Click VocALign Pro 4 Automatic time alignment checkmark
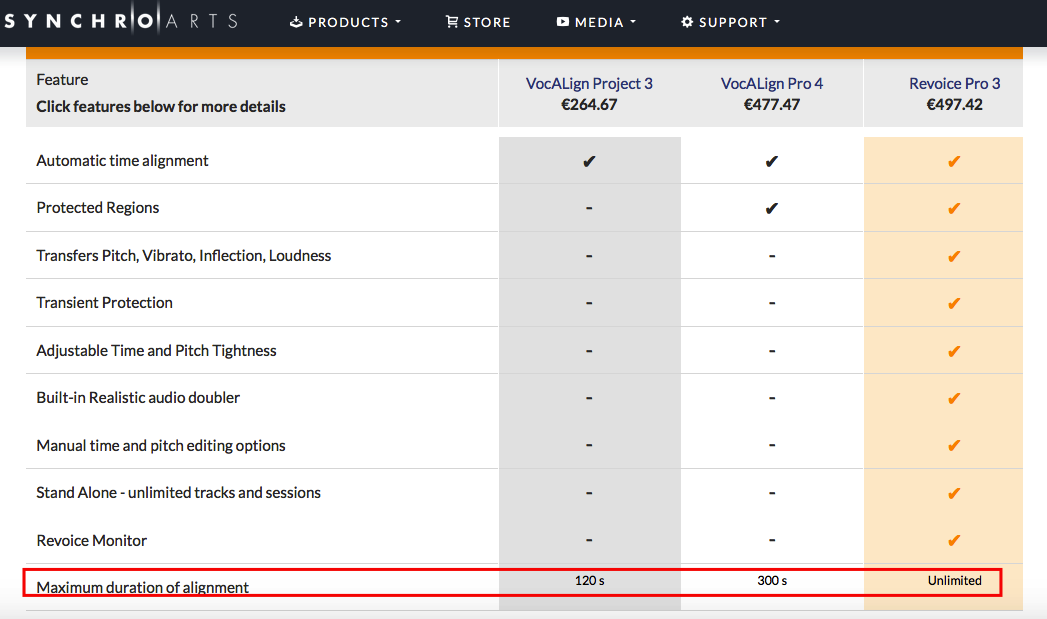The height and width of the screenshot is (619, 1047). tap(772, 162)
